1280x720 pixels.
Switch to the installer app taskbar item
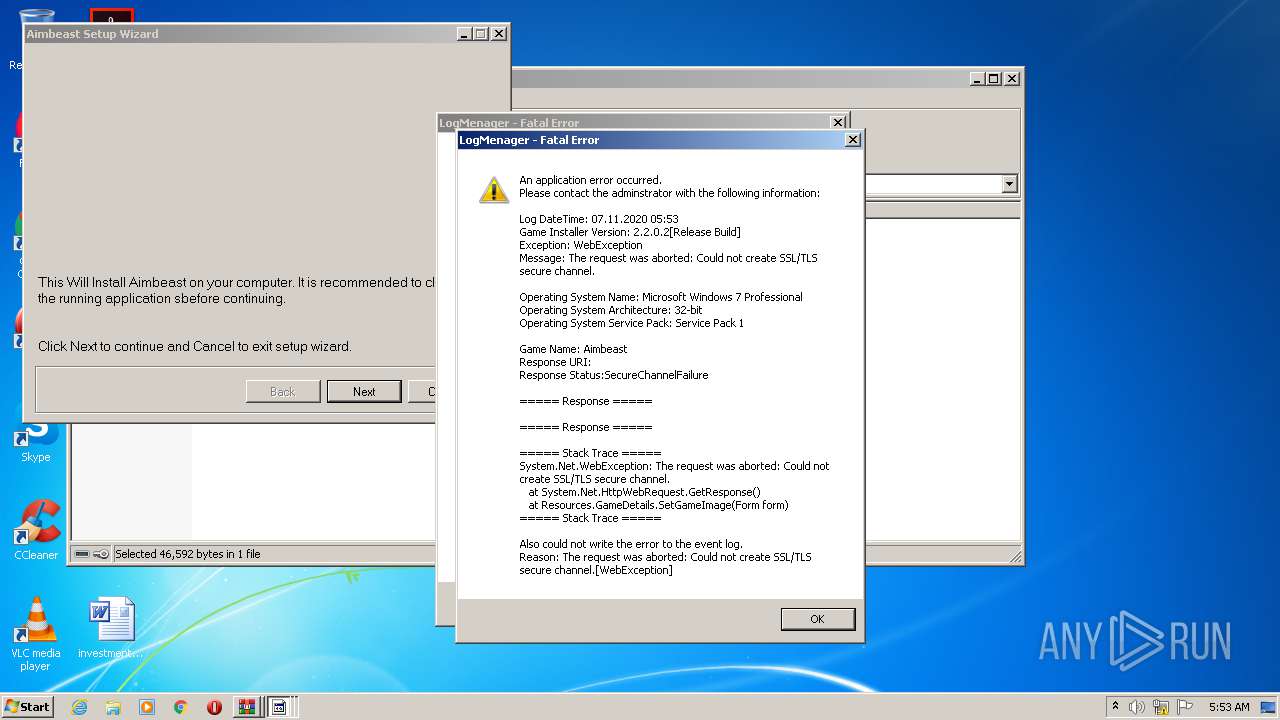(x=280, y=707)
